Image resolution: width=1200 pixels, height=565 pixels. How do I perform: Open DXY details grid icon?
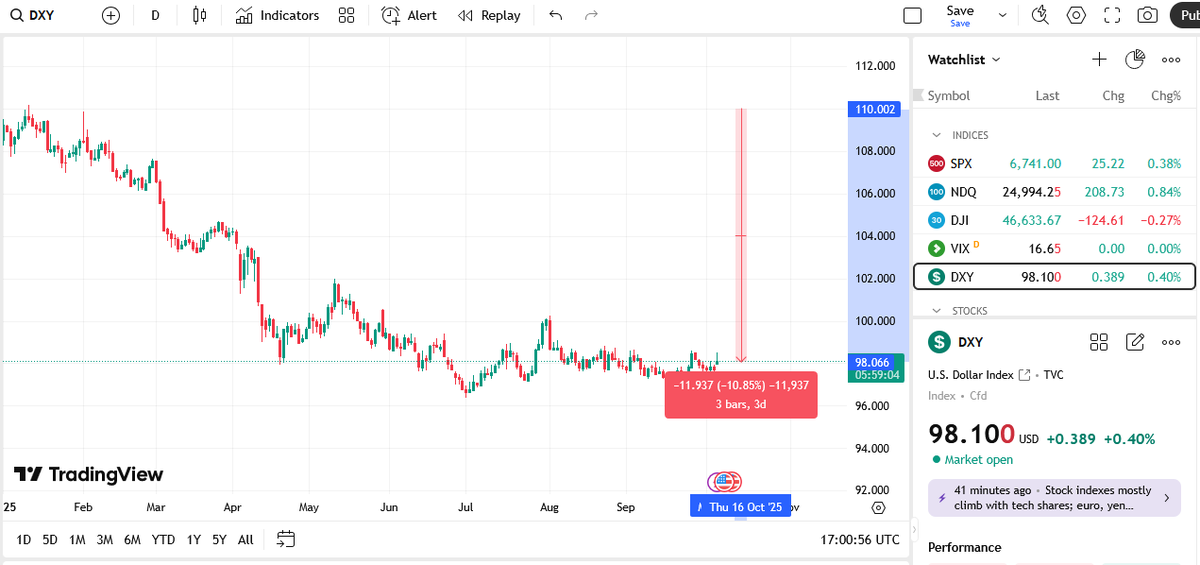1099,342
